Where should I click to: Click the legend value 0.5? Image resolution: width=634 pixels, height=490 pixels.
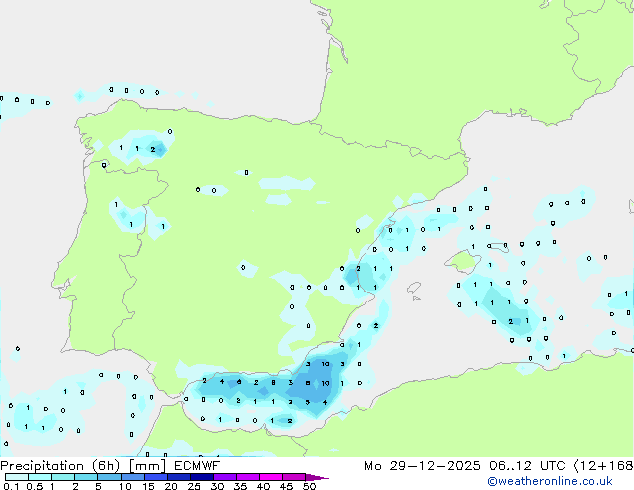tap(34, 486)
